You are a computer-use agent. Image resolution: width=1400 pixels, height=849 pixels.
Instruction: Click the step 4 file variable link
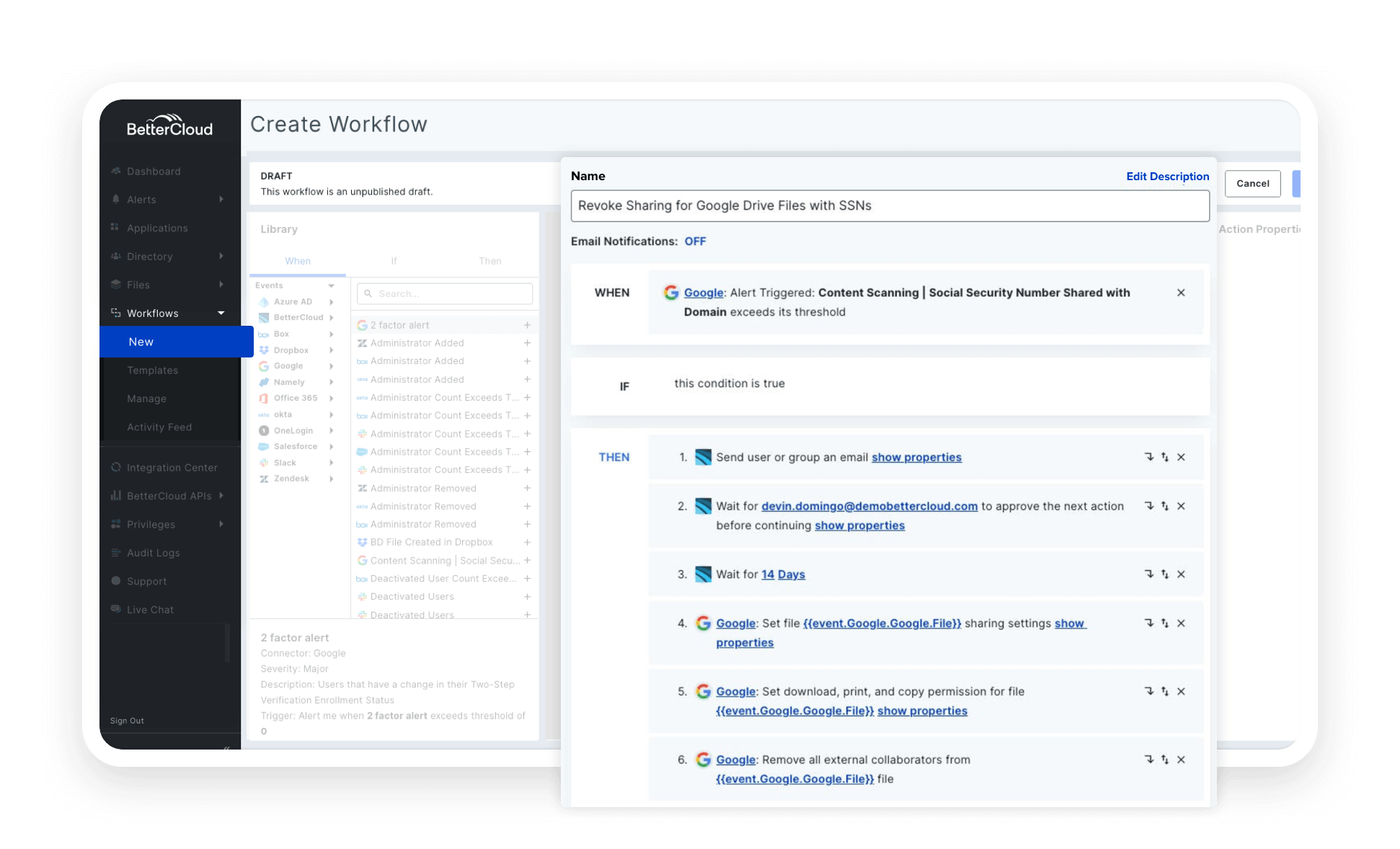click(x=882, y=623)
